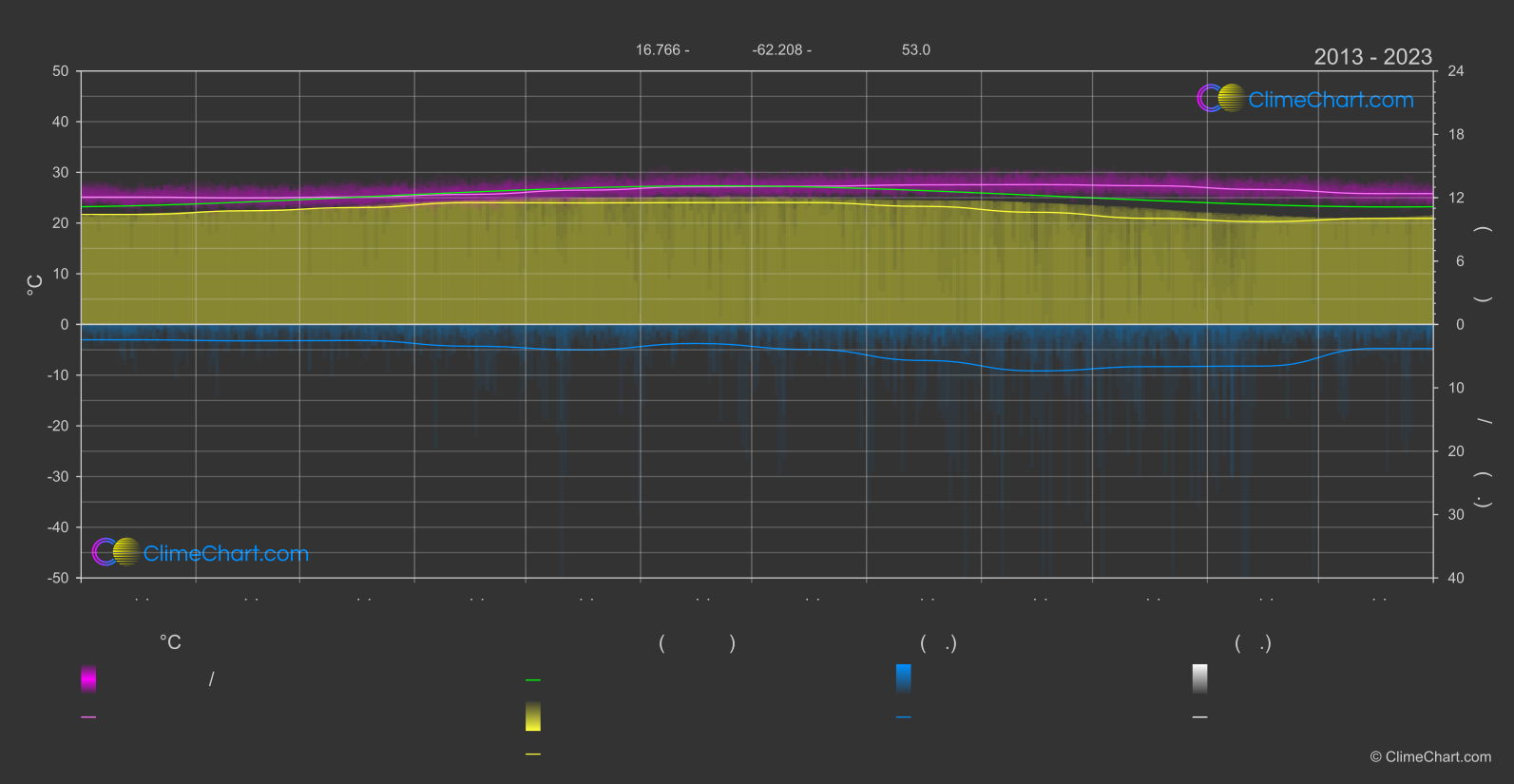This screenshot has width=1514, height=784.
Task: Click the yellow gradient legend icon
Action: coord(533,717)
